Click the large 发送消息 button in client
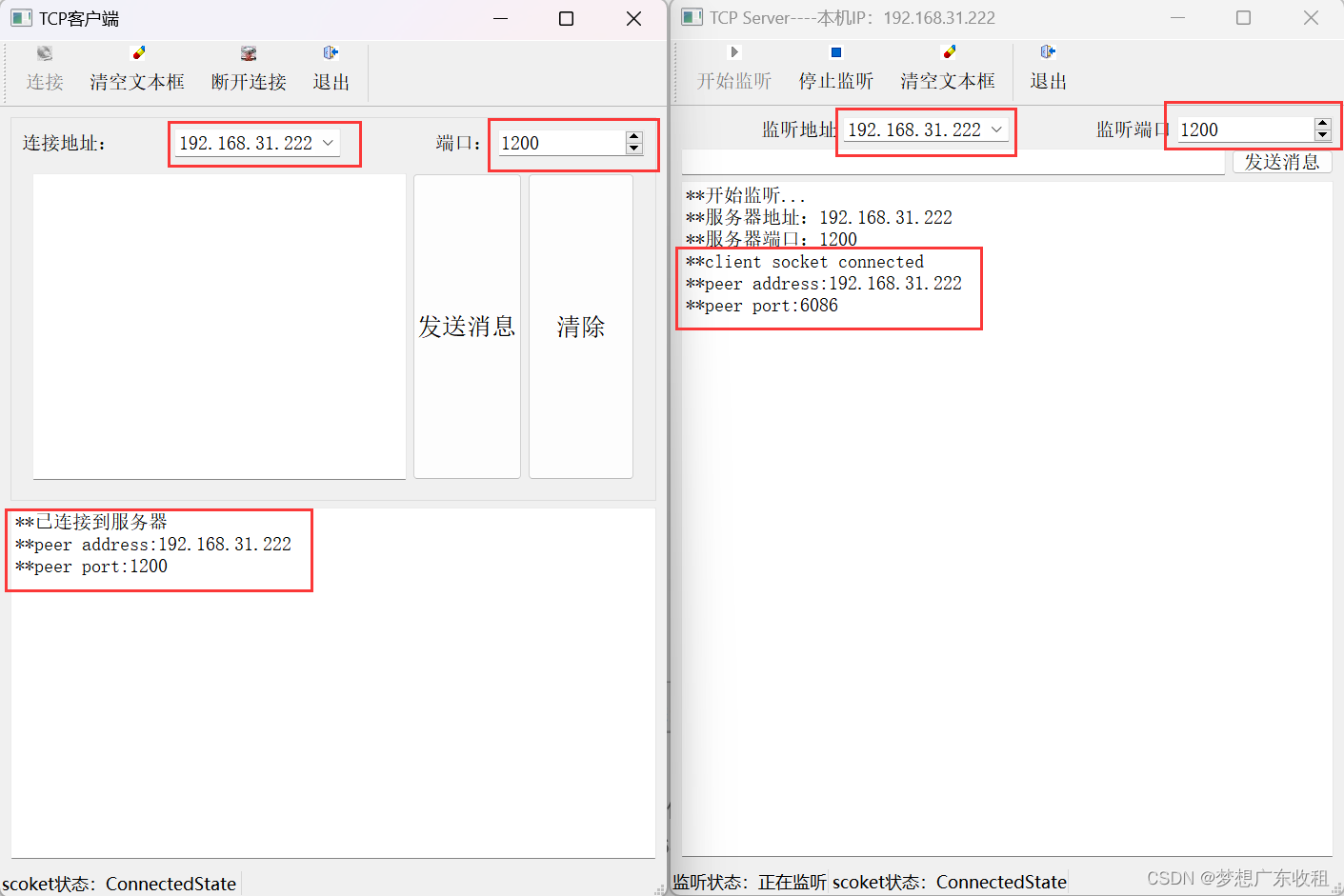This screenshot has height=896, width=1344. click(467, 327)
